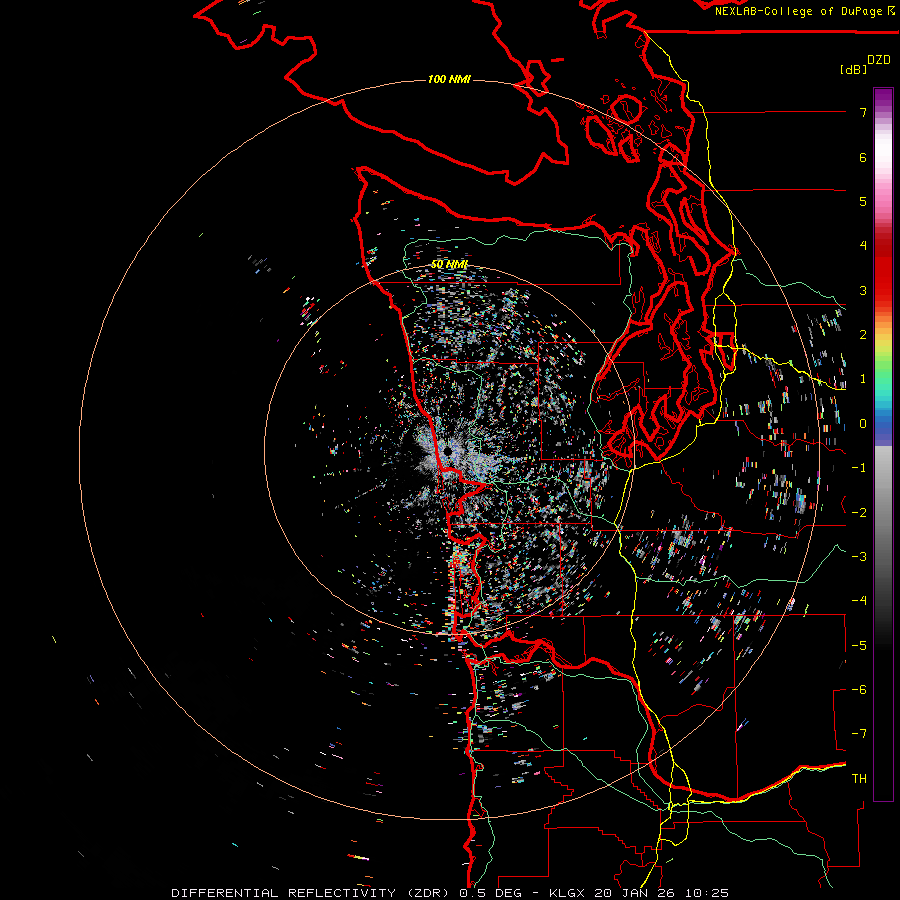Click the -2 dB colorbar tick label

(859, 512)
